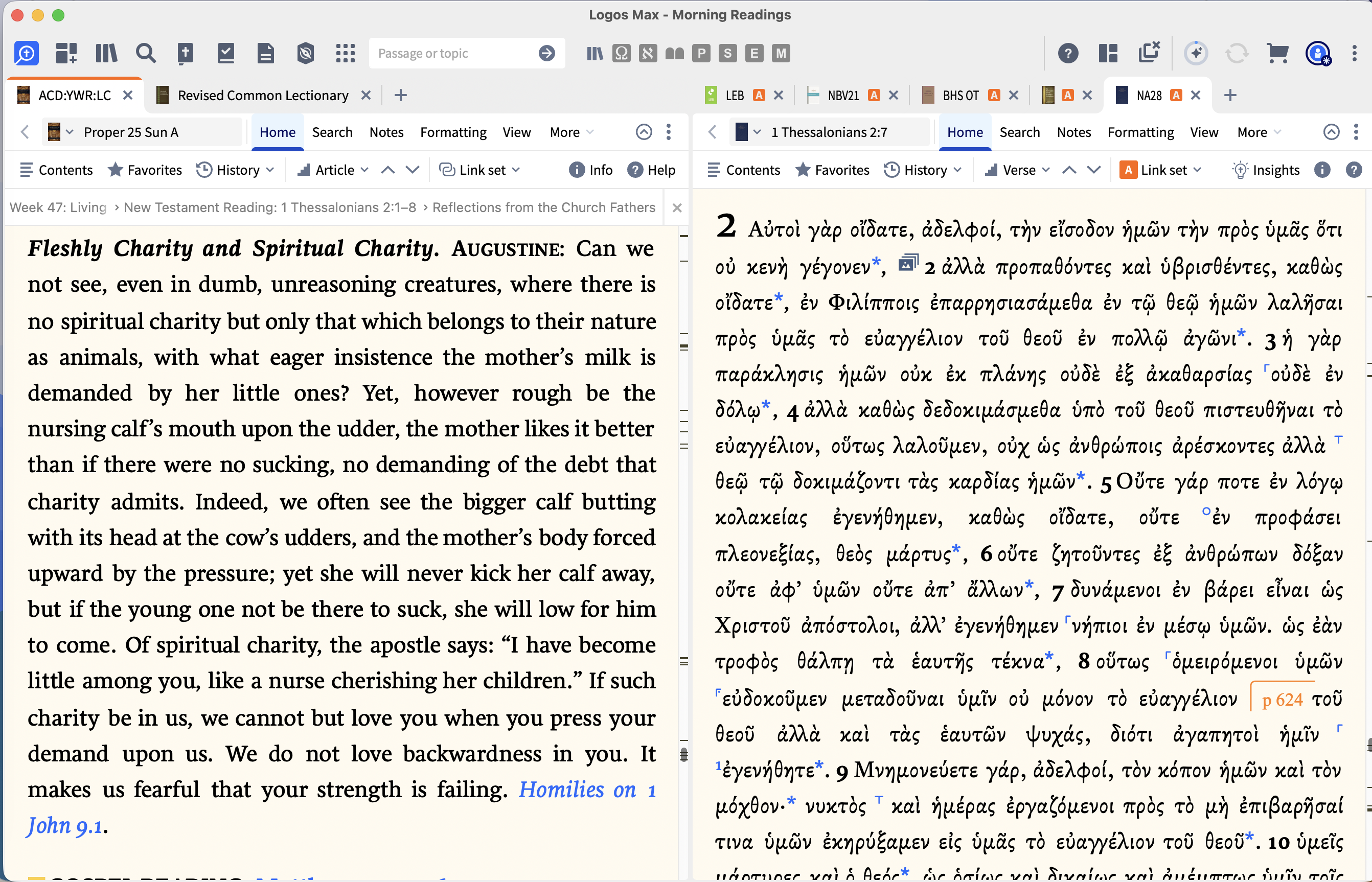Toggle the orange A link set badge on the LEB tab

click(759, 96)
